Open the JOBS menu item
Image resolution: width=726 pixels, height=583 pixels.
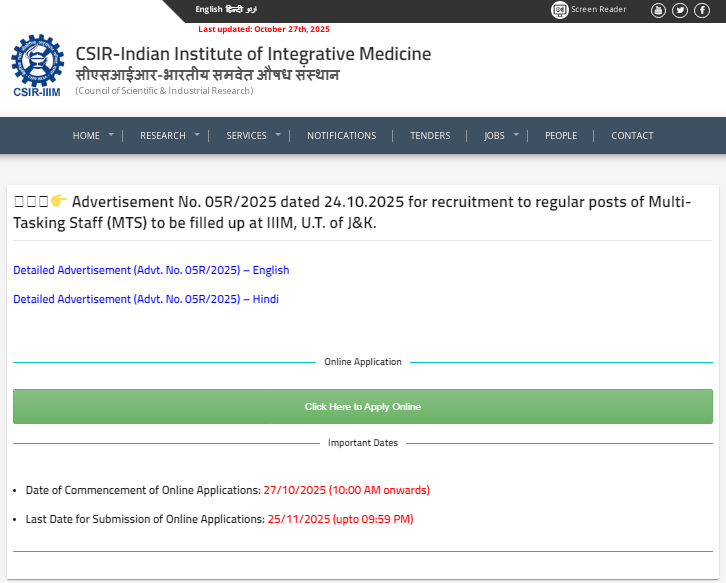click(x=494, y=136)
